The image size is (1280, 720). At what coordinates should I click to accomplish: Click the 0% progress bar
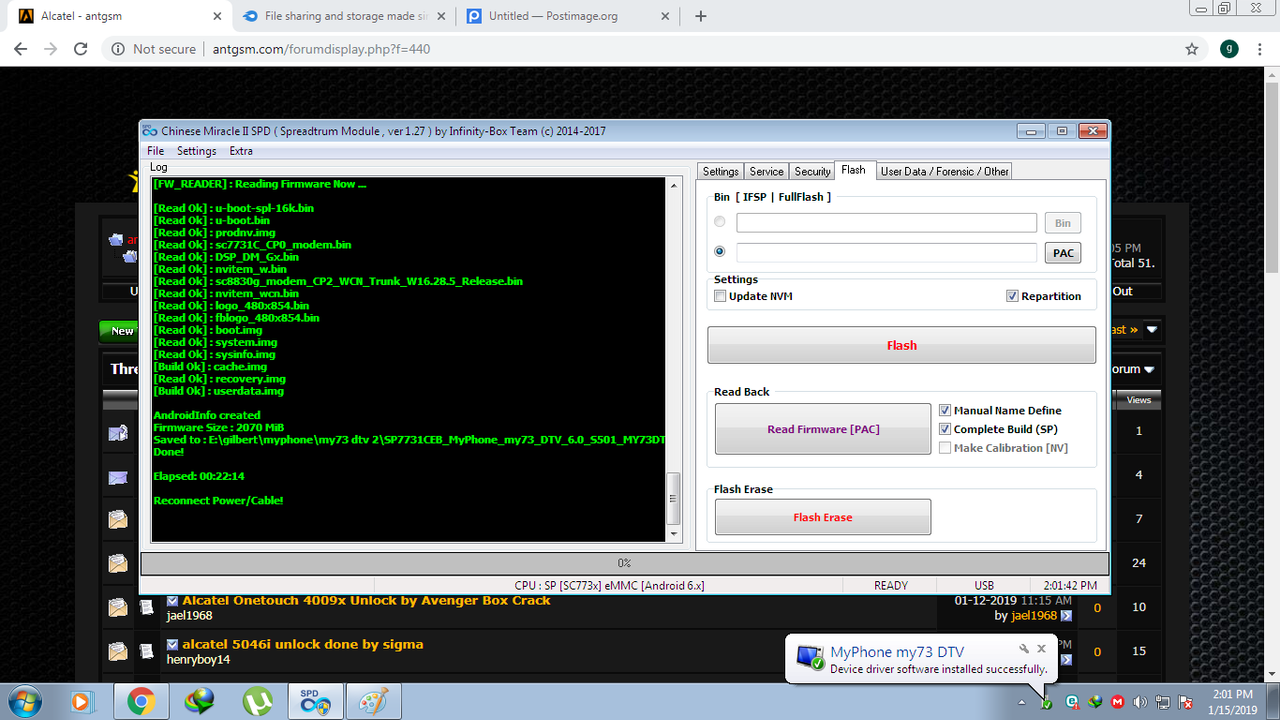(624, 563)
